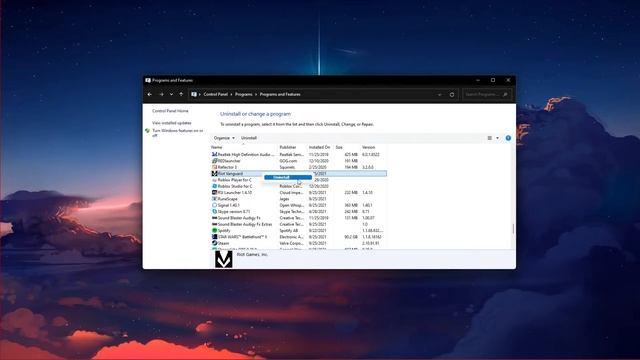Open recent locations dropdown arrow
Viewport: 640px width, 360px height.
171,94
